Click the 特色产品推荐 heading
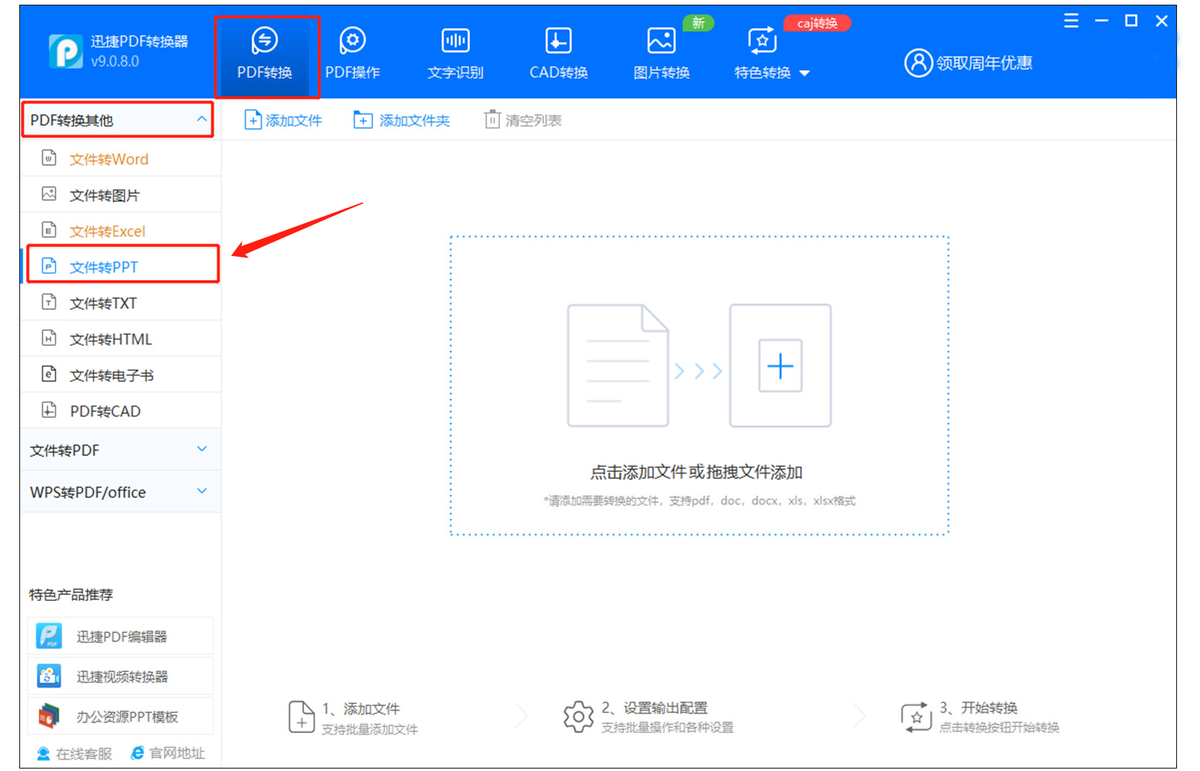Image resolution: width=1200 pixels, height=771 pixels. click(x=71, y=595)
